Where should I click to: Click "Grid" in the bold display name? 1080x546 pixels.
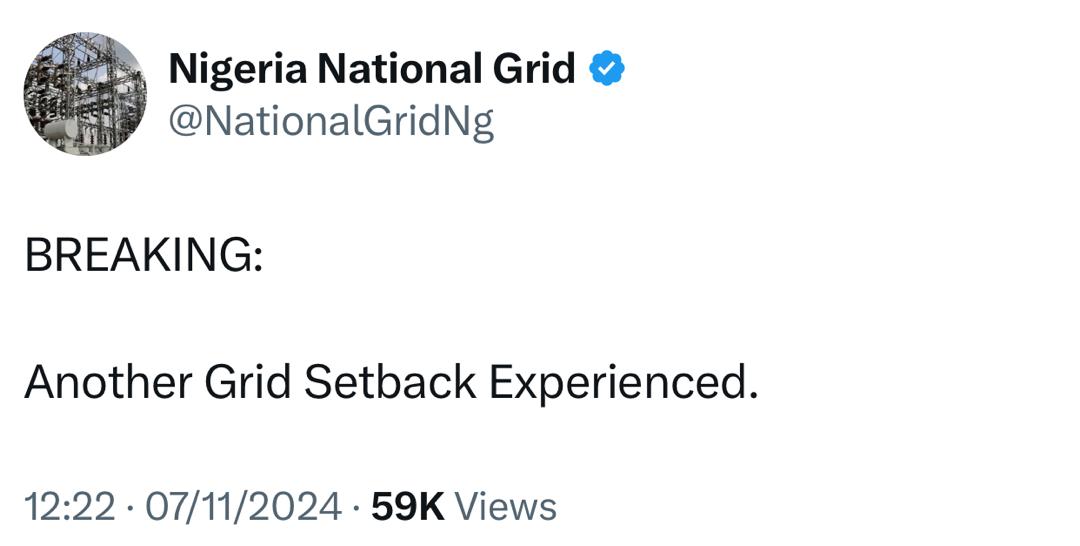(534, 69)
